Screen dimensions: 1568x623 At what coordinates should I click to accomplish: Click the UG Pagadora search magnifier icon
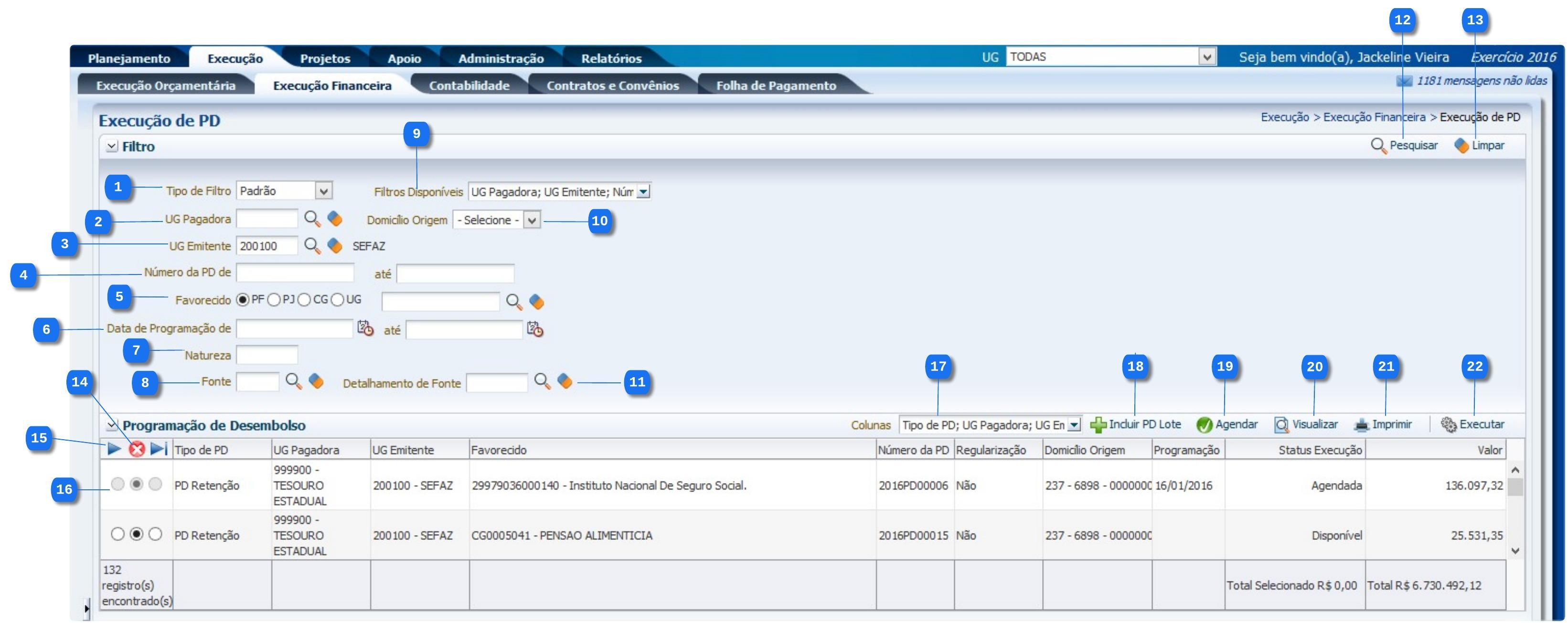pyautogui.click(x=312, y=219)
